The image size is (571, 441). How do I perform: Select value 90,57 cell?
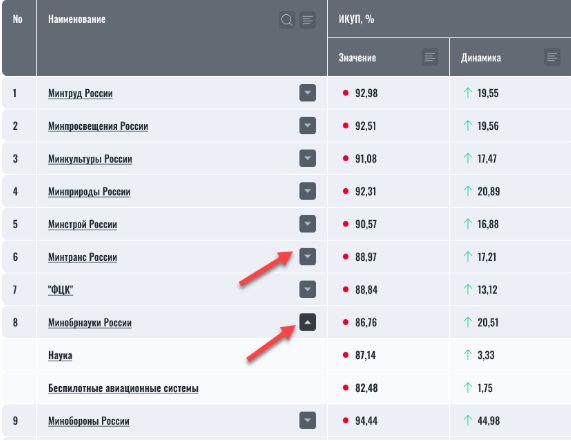pos(366,224)
